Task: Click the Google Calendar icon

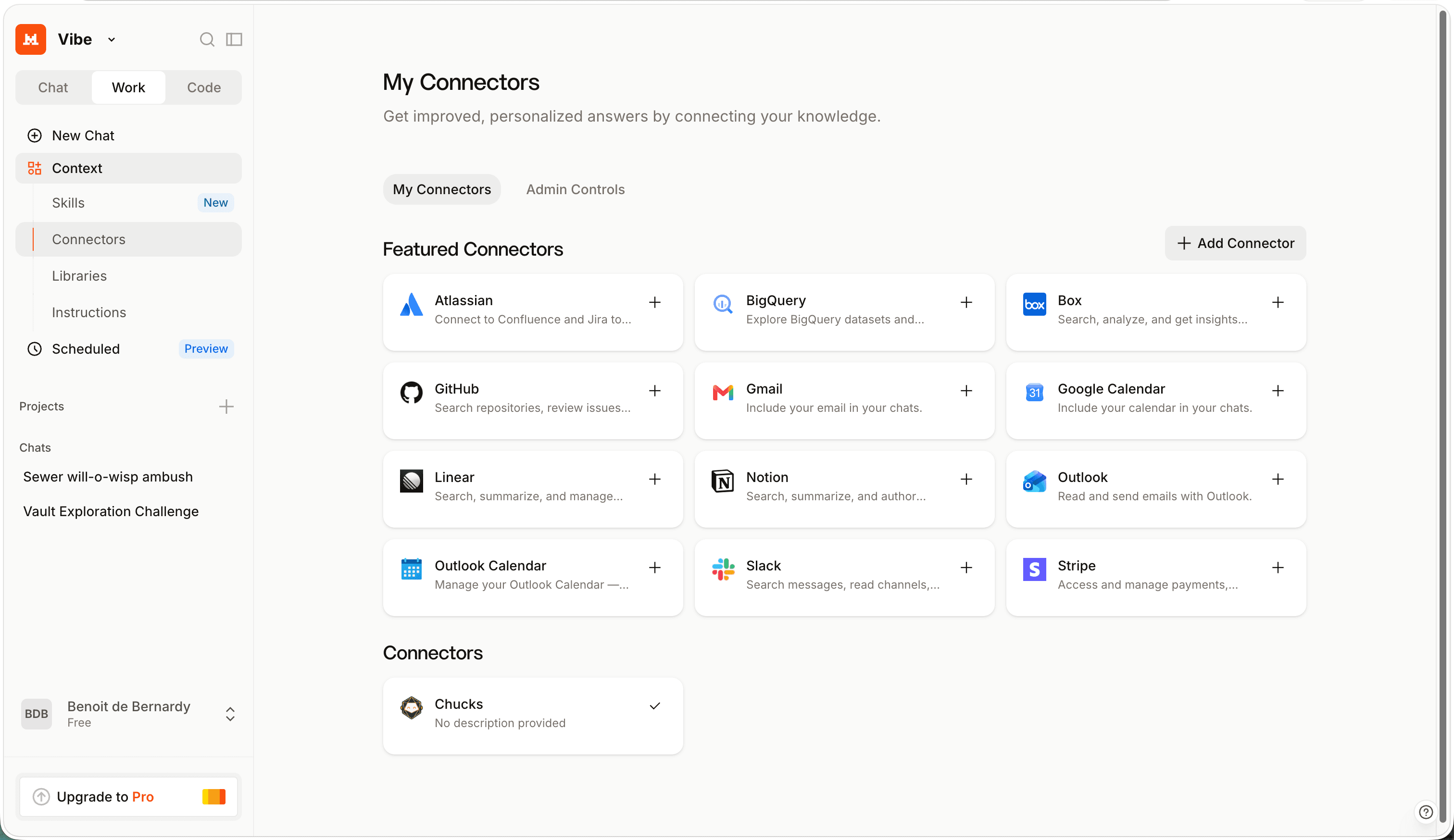Action: pos(1035,393)
